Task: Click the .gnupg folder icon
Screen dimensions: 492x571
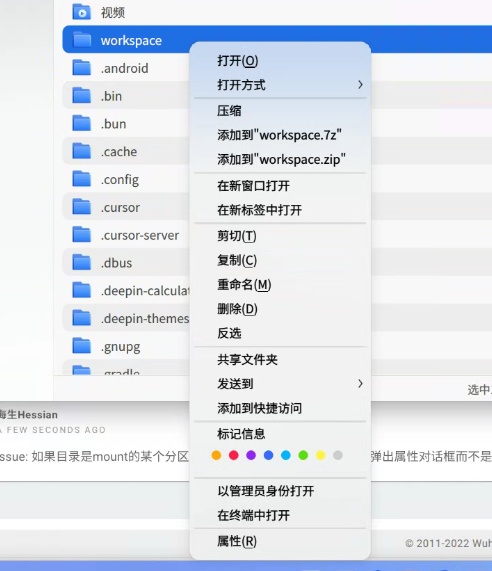Action: pos(82,346)
